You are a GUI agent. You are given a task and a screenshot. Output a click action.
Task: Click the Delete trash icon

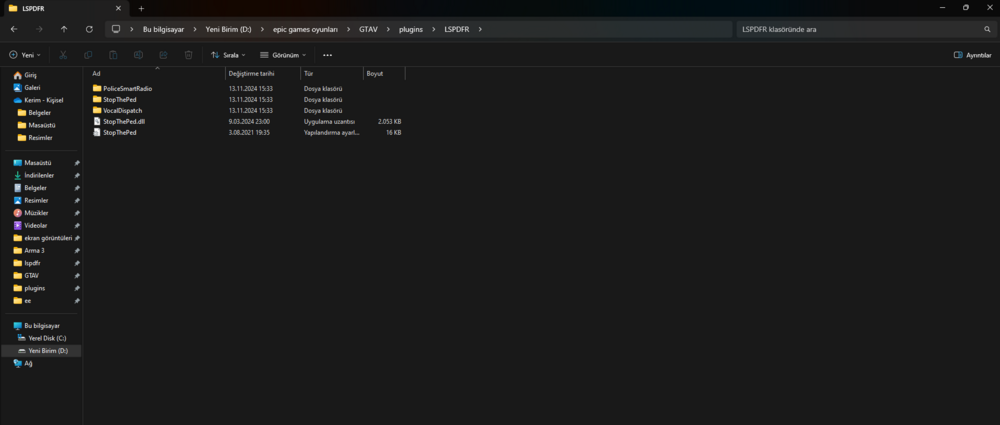pyautogui.click(x=188, y=55)
